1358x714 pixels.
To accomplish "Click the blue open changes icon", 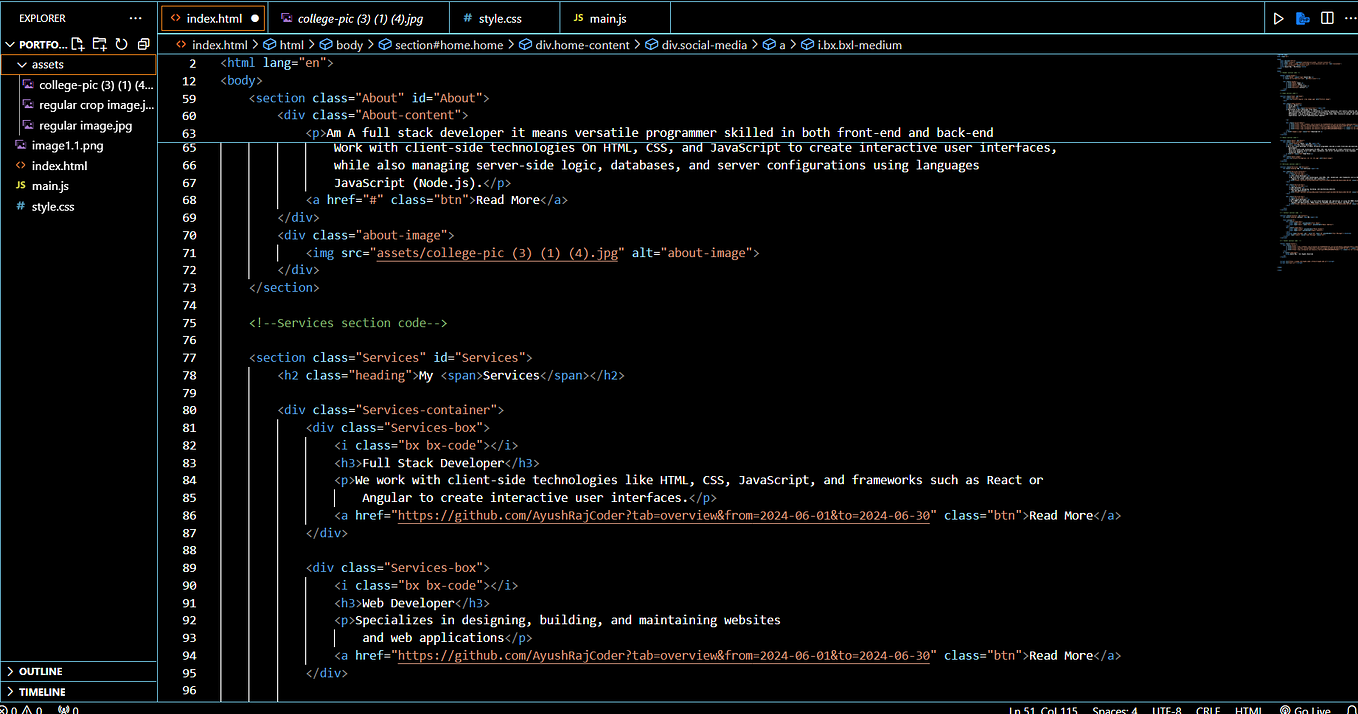I will tap(1303, 18).
